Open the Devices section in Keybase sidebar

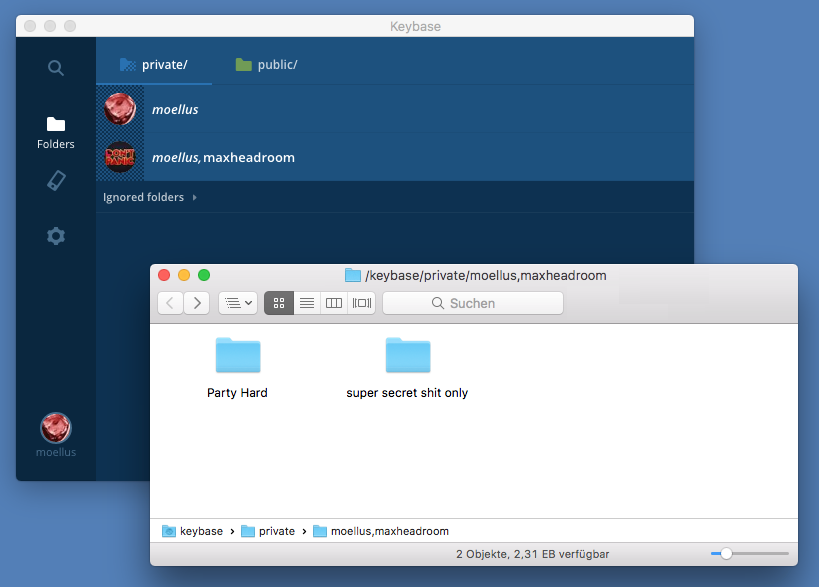pyautogui.click(x=56, y=181)
